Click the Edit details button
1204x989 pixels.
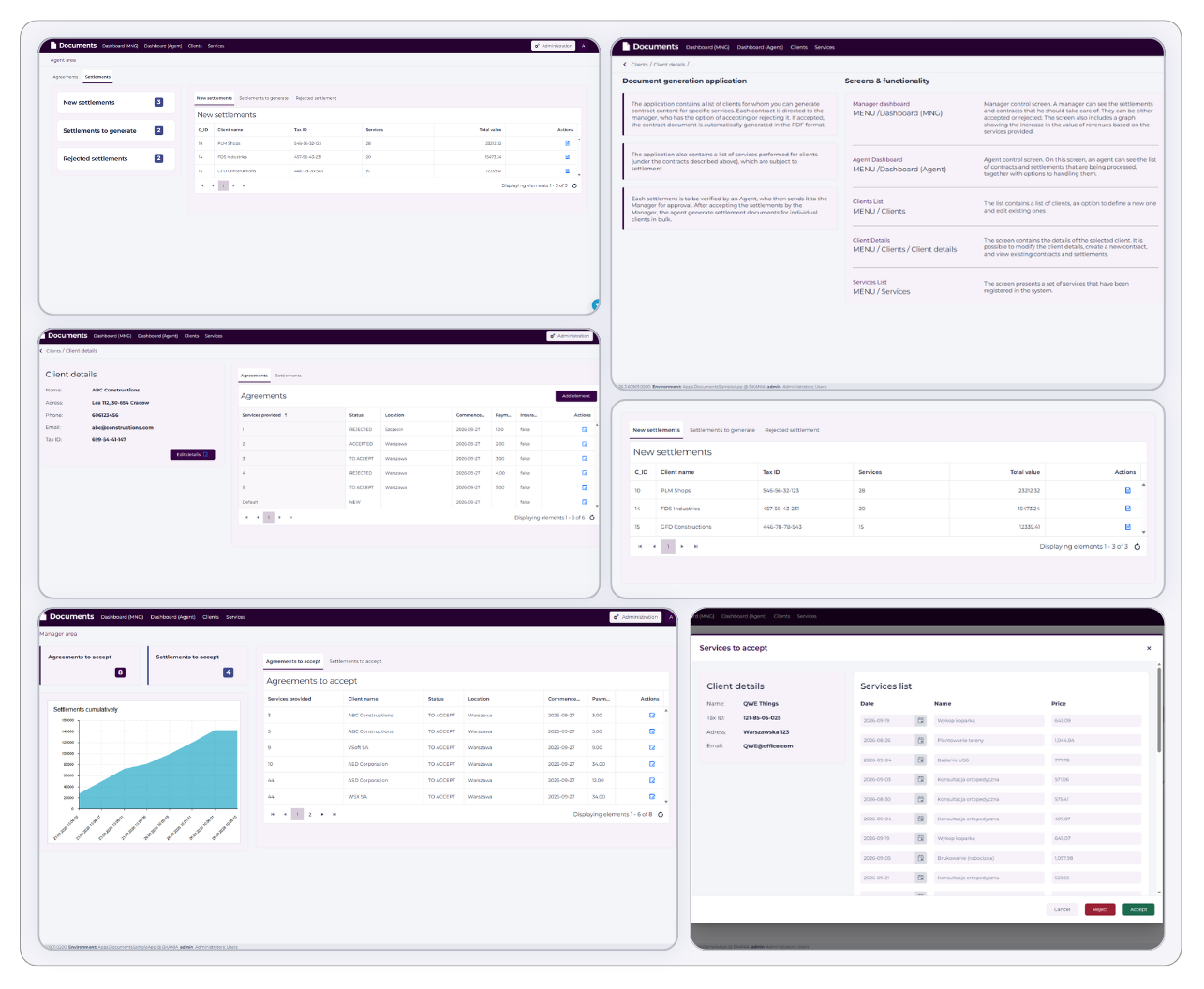coord(192,454)
